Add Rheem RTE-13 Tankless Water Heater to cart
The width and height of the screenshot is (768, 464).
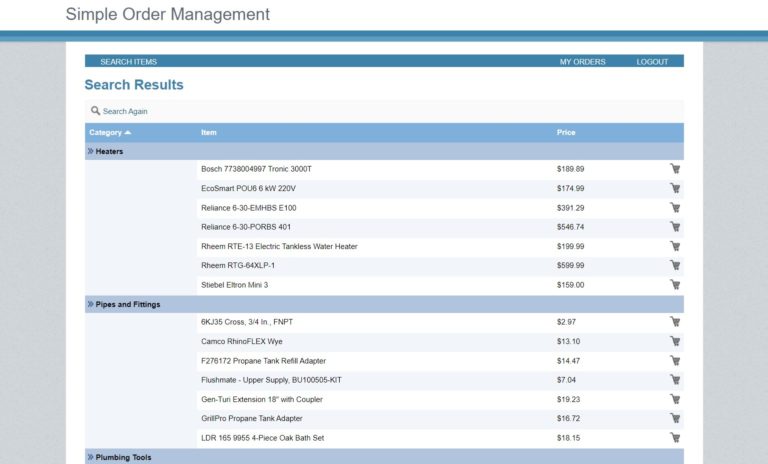pos(675,246)
